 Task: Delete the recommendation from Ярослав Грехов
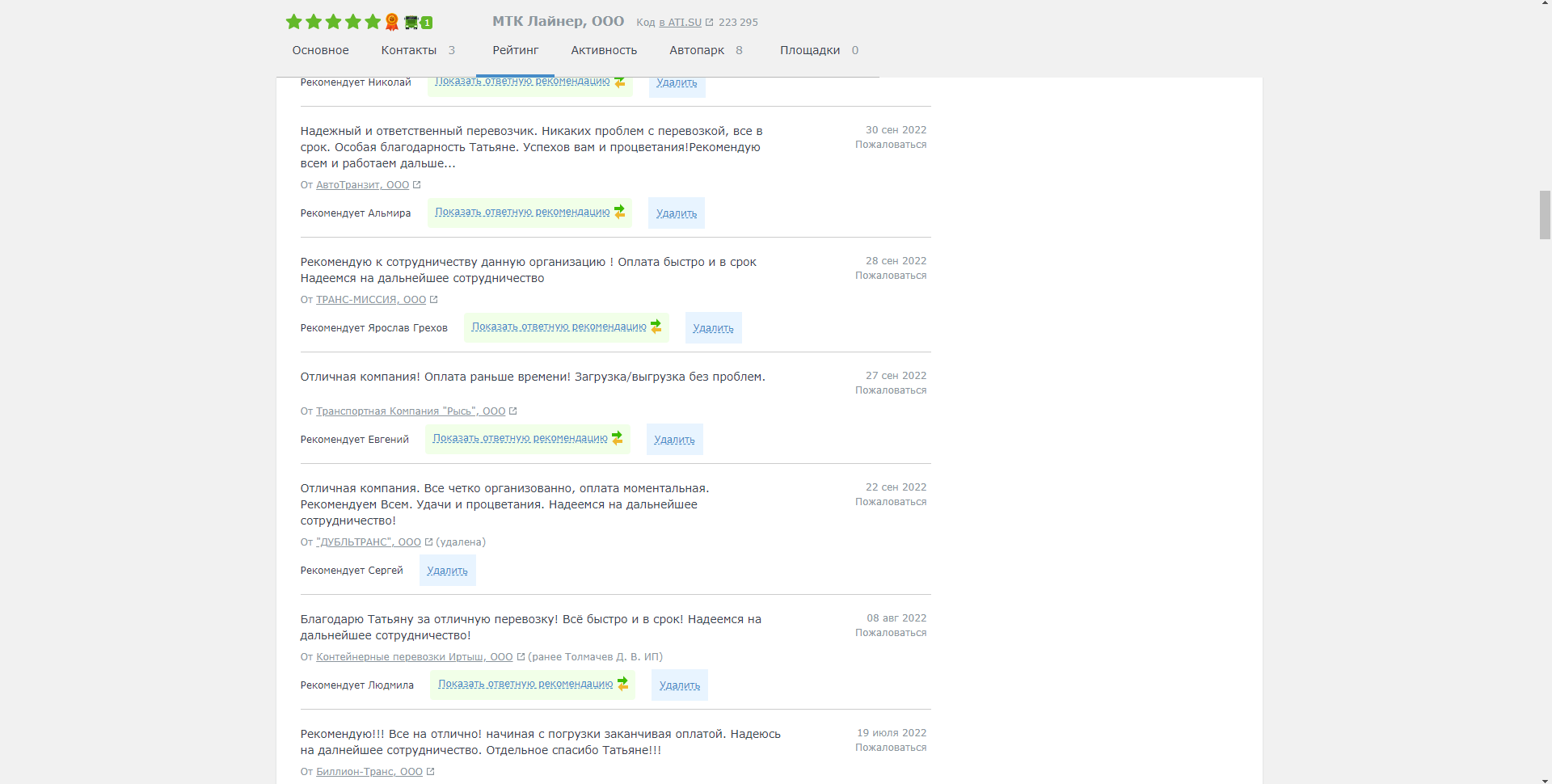[x=713, y=328]
